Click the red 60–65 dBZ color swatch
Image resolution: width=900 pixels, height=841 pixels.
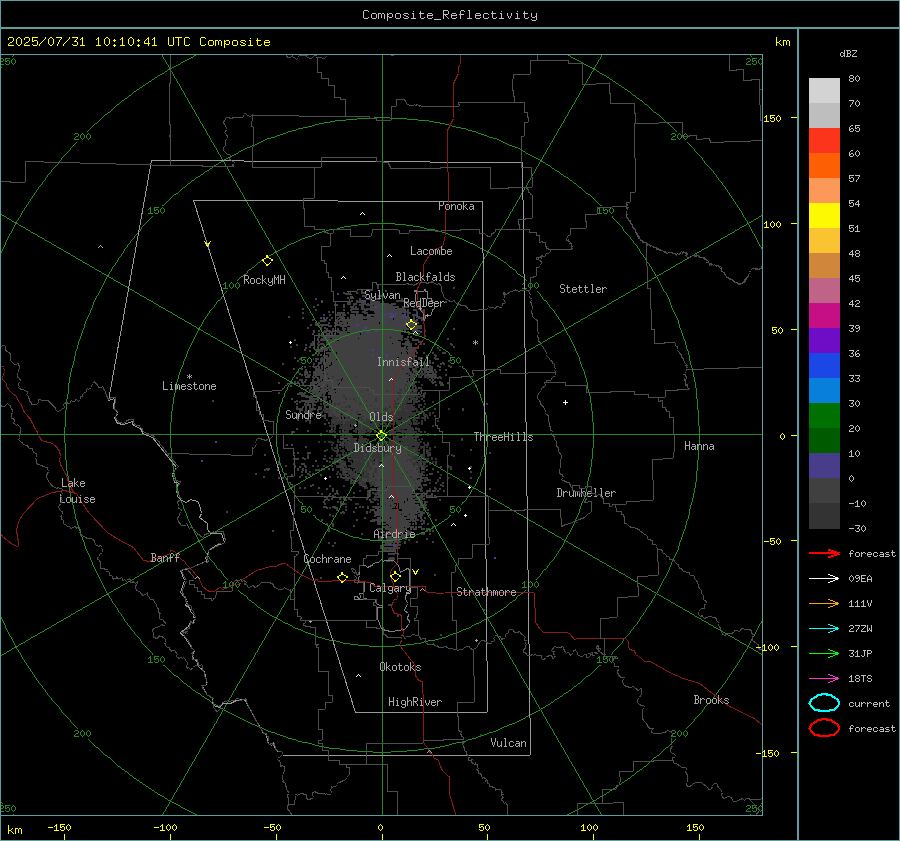click(x=824, y=141)
